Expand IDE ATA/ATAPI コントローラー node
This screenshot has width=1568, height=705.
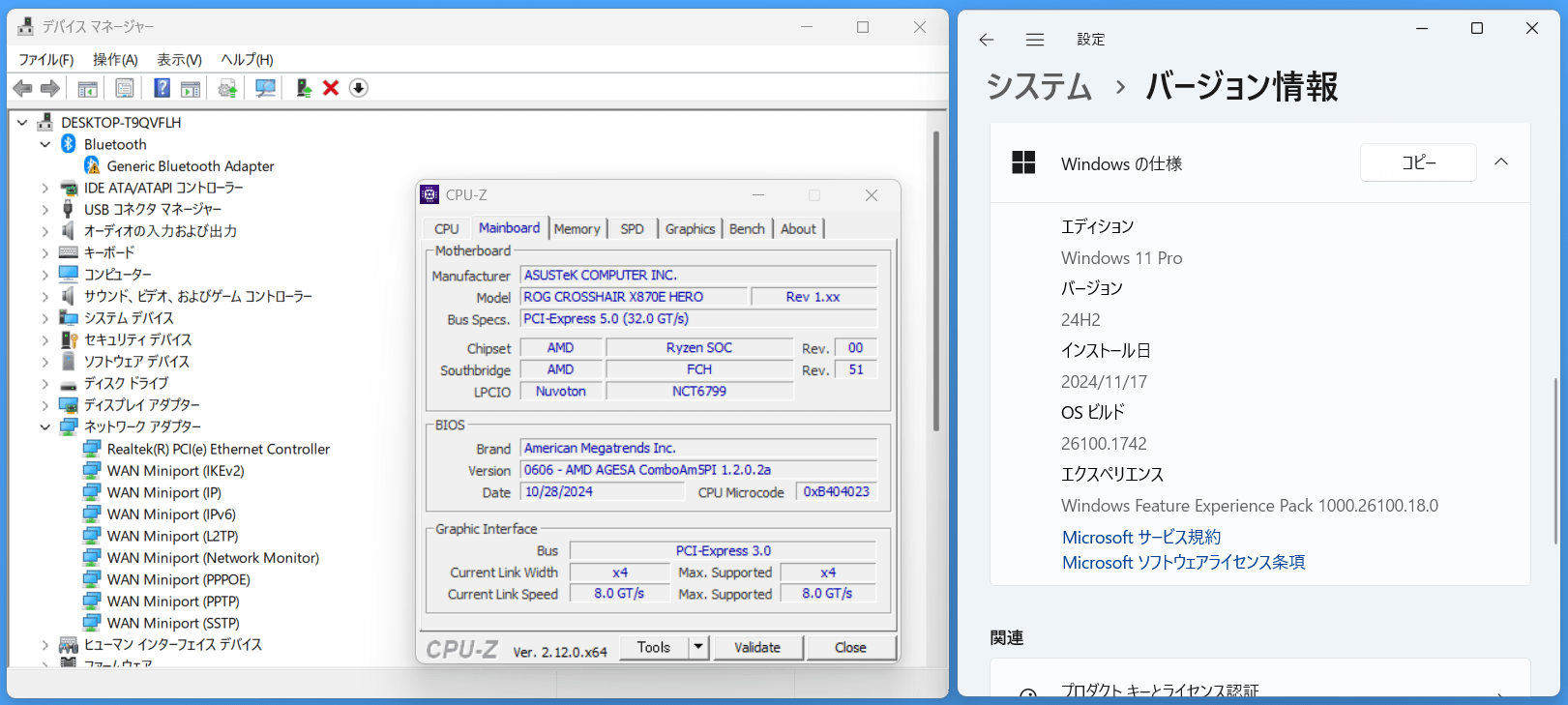tap(45, 188)
